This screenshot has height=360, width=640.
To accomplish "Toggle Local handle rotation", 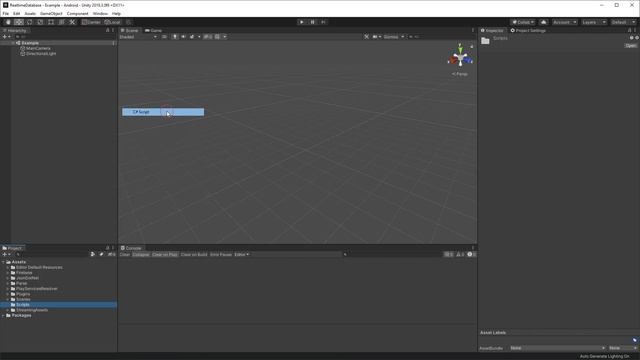I will point(112,22).
